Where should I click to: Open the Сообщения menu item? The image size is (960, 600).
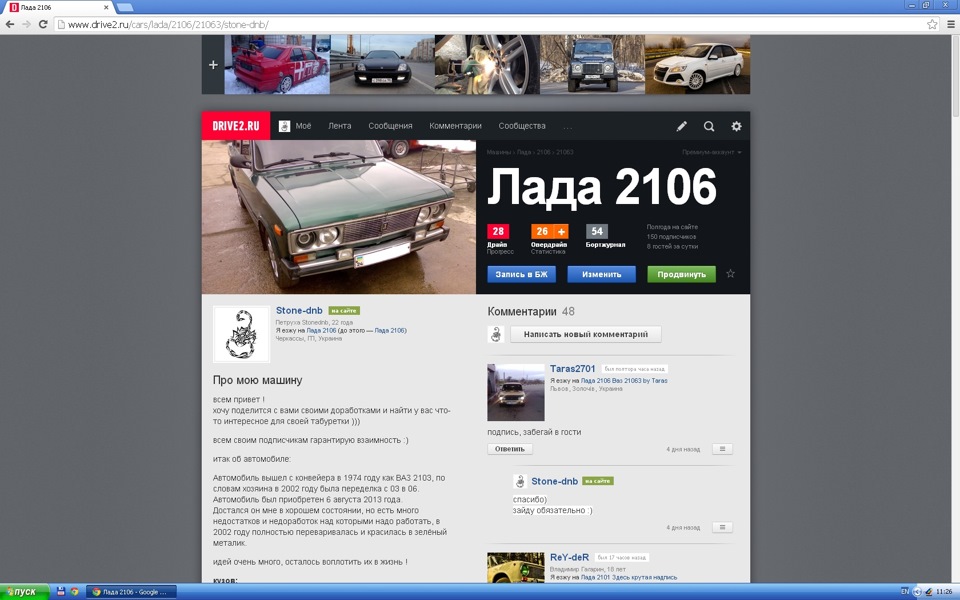(x=390, y=126)
